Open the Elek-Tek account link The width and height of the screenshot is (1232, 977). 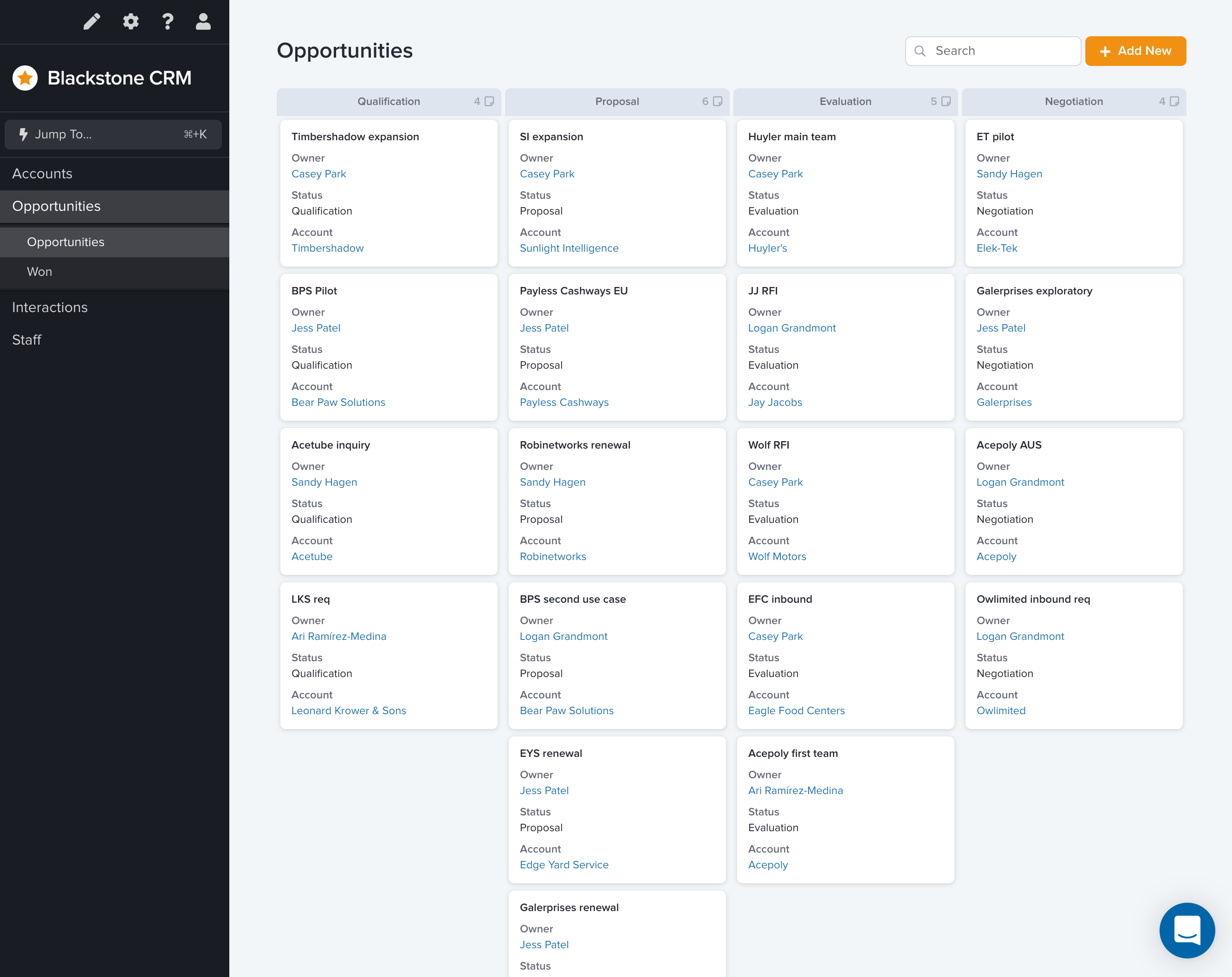coord(997,248)
